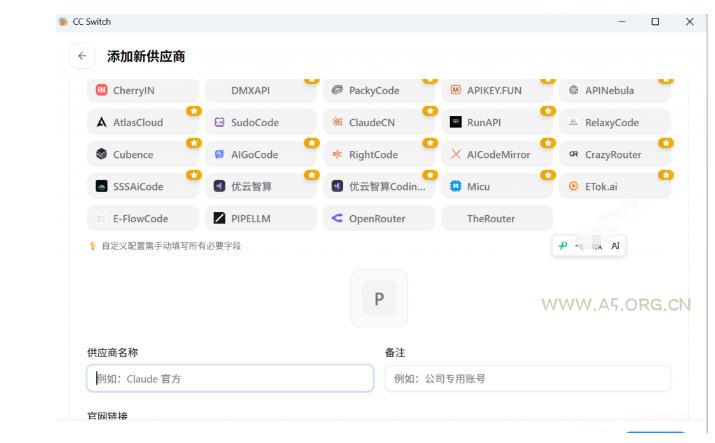The width and height of the screenshot is (715, 443).
Task: Pick the SSSAiCode provider preset
Action: (x=143, y=186)
